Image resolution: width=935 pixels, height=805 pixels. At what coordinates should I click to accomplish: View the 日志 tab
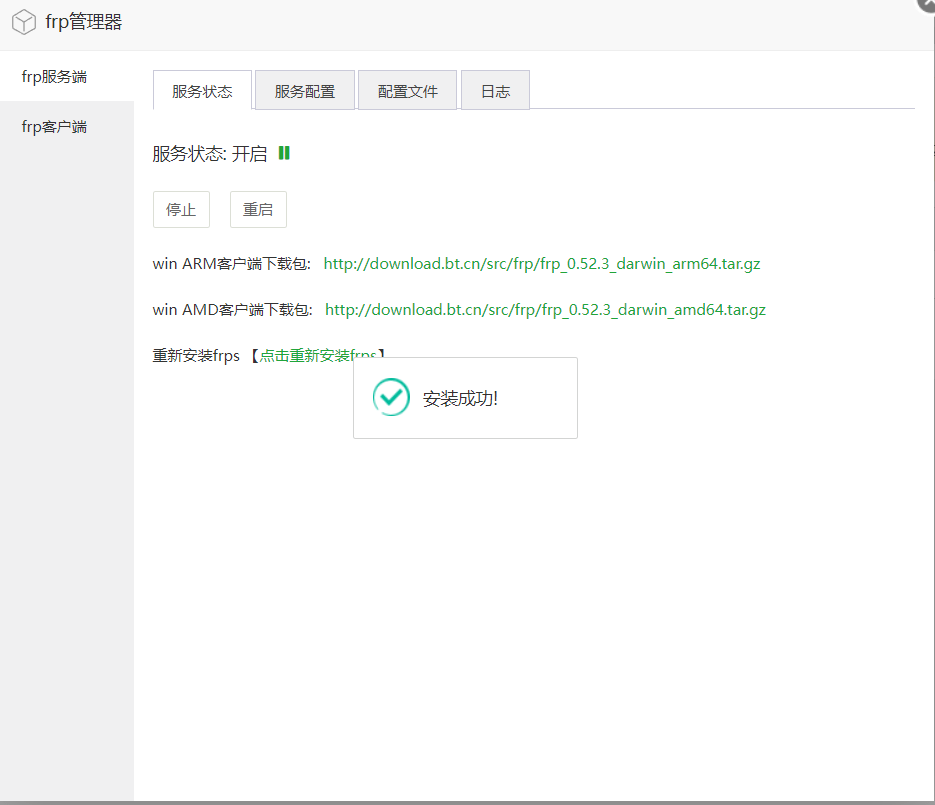coord(495,91)
